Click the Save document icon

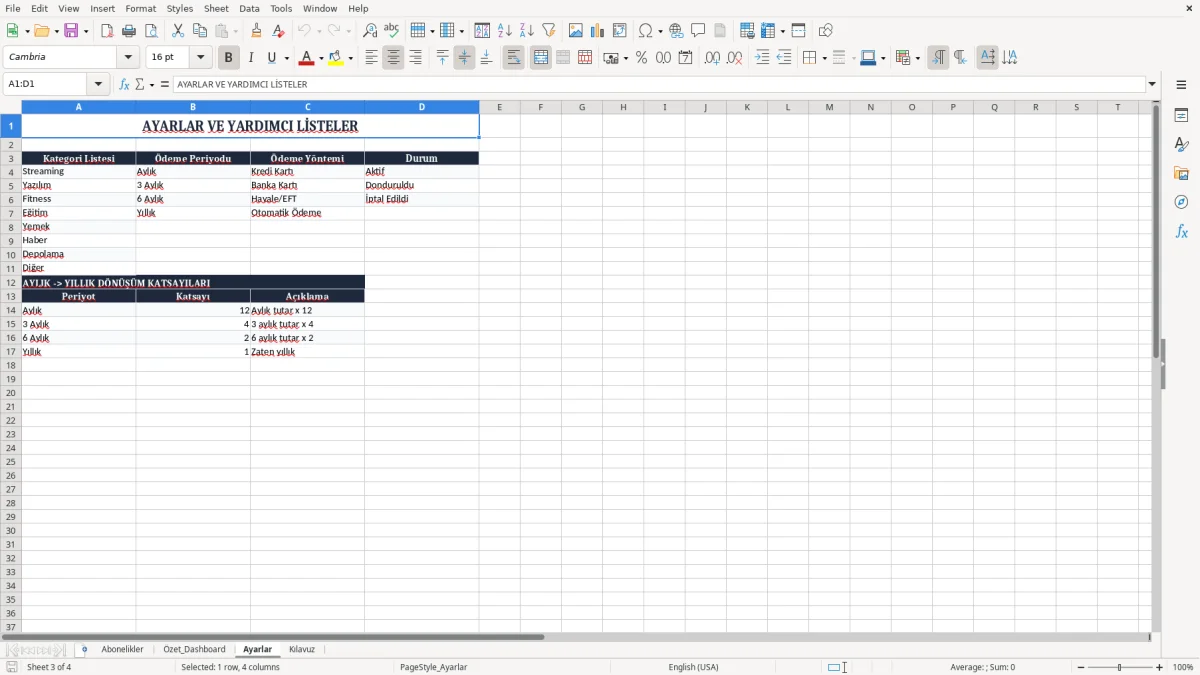[x=71, y=31]
